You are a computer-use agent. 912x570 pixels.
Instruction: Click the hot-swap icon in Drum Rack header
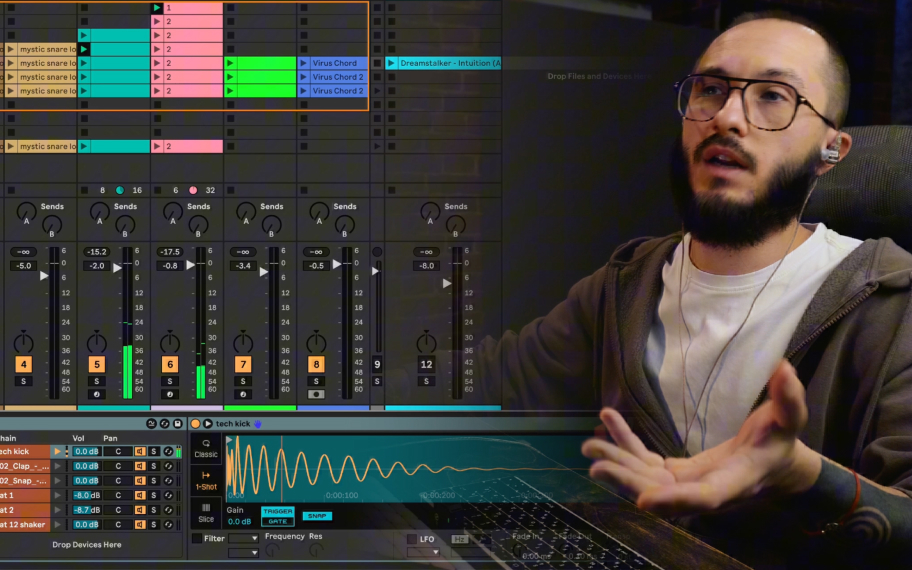coord(165,423)
